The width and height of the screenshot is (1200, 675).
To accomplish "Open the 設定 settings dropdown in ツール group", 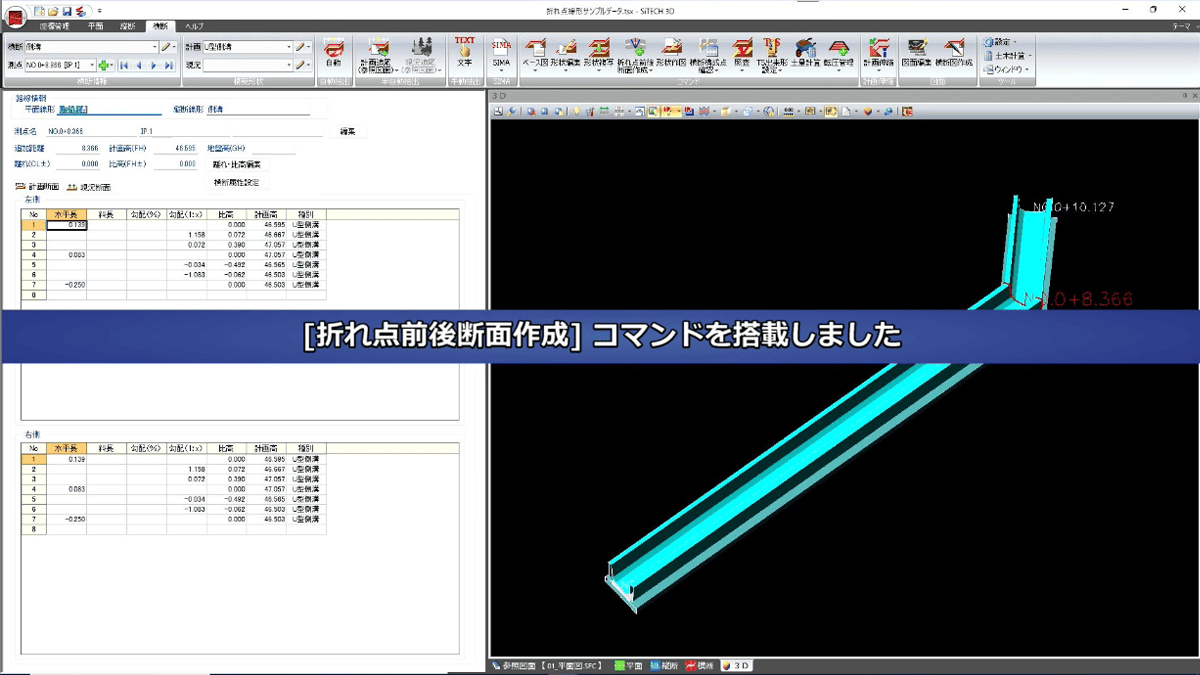I will click(x=1000, y=42).
